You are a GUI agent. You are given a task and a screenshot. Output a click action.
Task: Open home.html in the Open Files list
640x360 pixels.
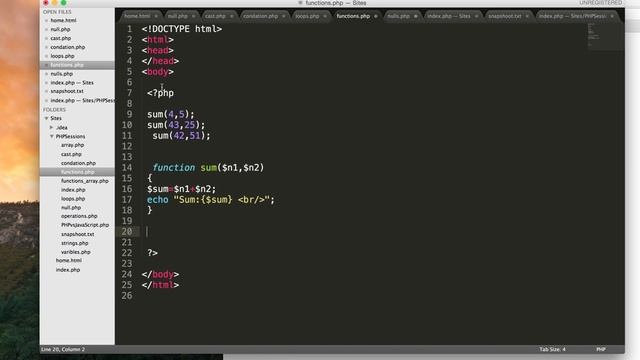click(x=63, y=20)
